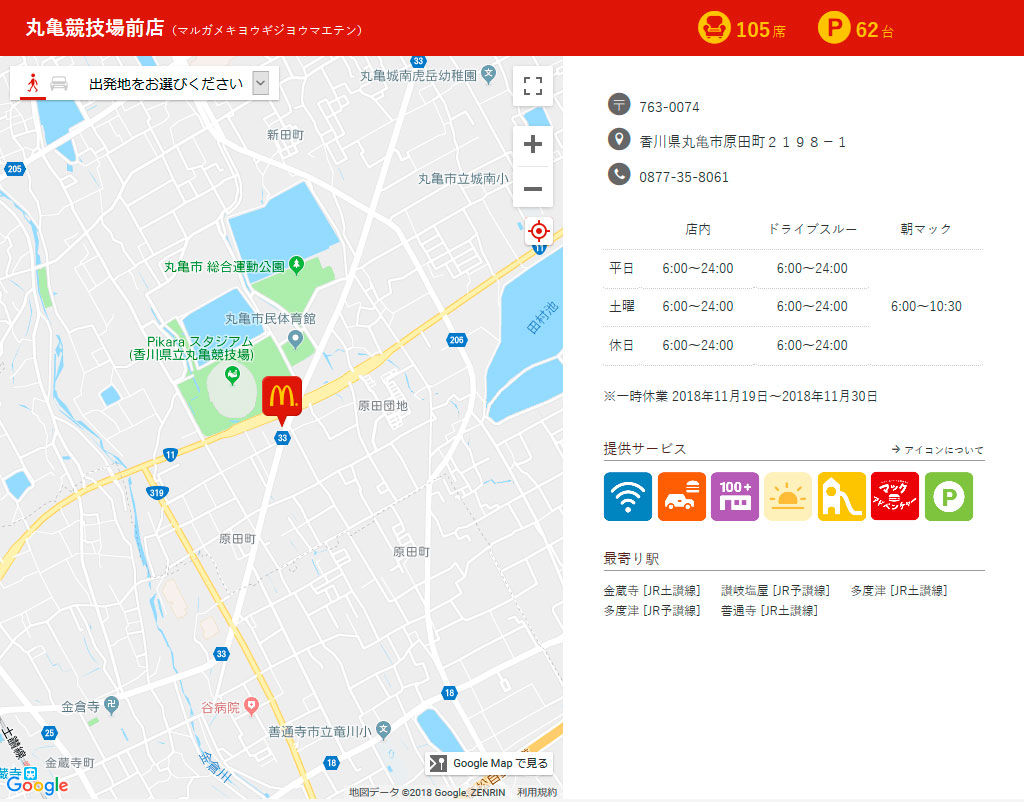Click the postal code icon
The height and width of the screenshot is (802, 1024).
pos(619,104)
